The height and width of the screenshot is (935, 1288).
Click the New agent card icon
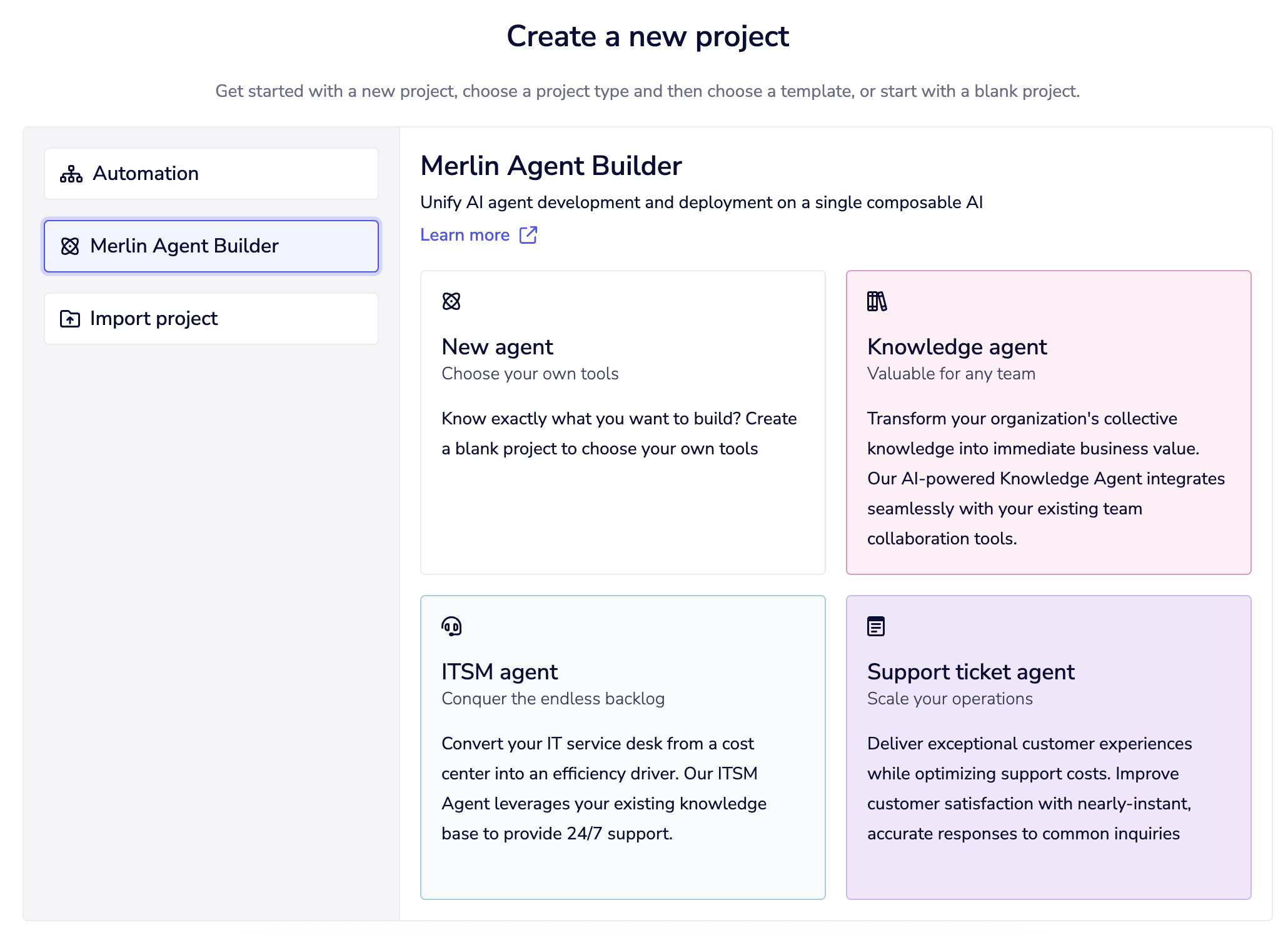[x=451, y=301]
